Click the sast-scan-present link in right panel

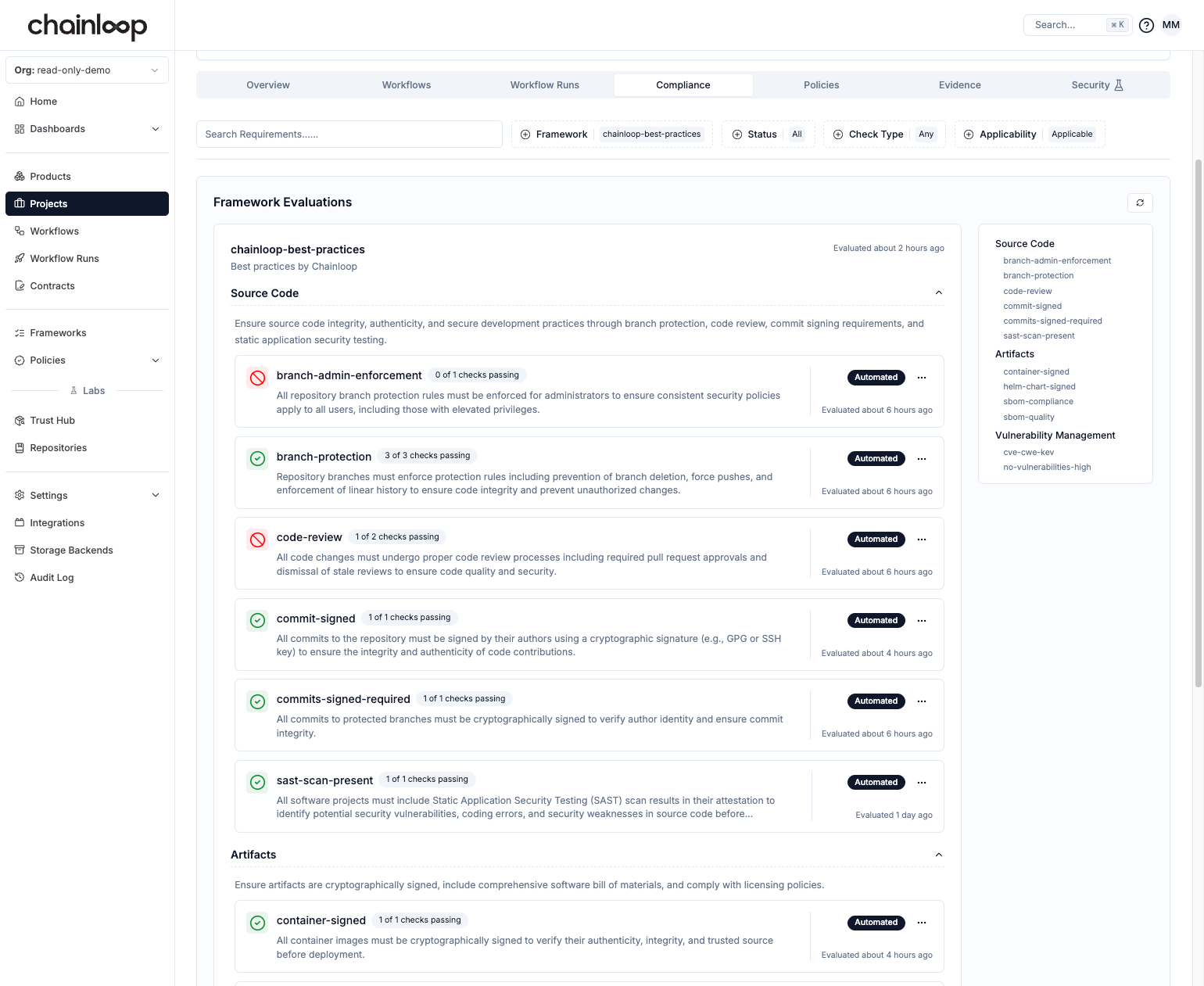point(1039,335)
